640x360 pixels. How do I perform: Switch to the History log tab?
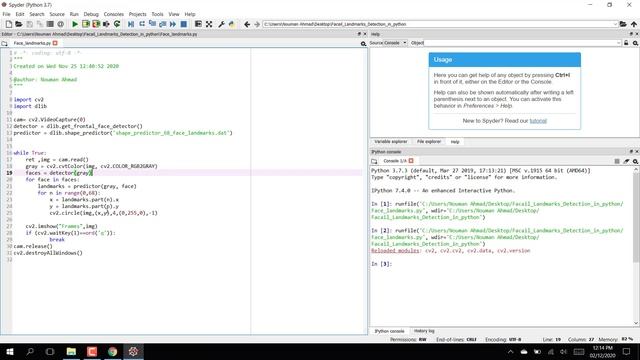tap(424, 331)
